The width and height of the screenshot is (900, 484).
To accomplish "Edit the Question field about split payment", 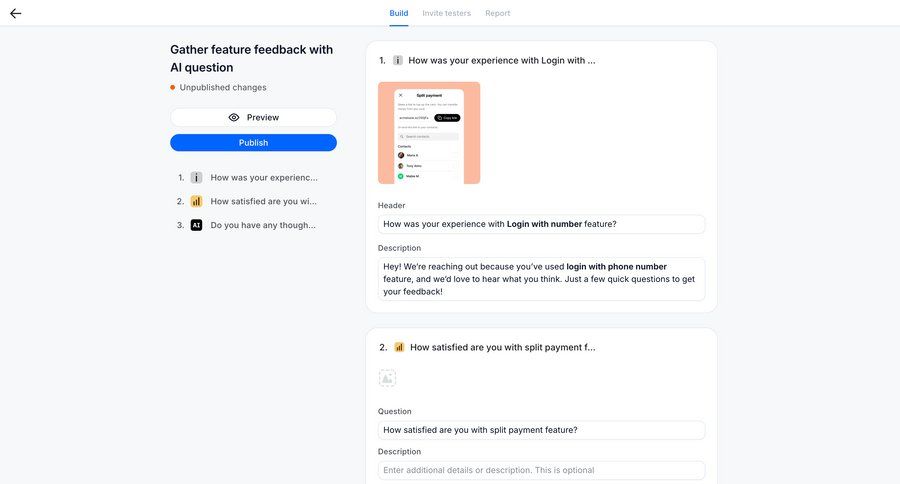I will [x=541, y=430].
